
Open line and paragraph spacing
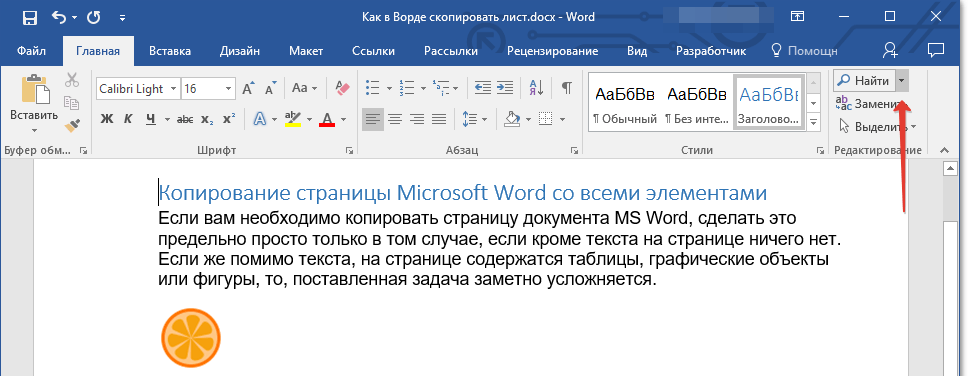470,119
